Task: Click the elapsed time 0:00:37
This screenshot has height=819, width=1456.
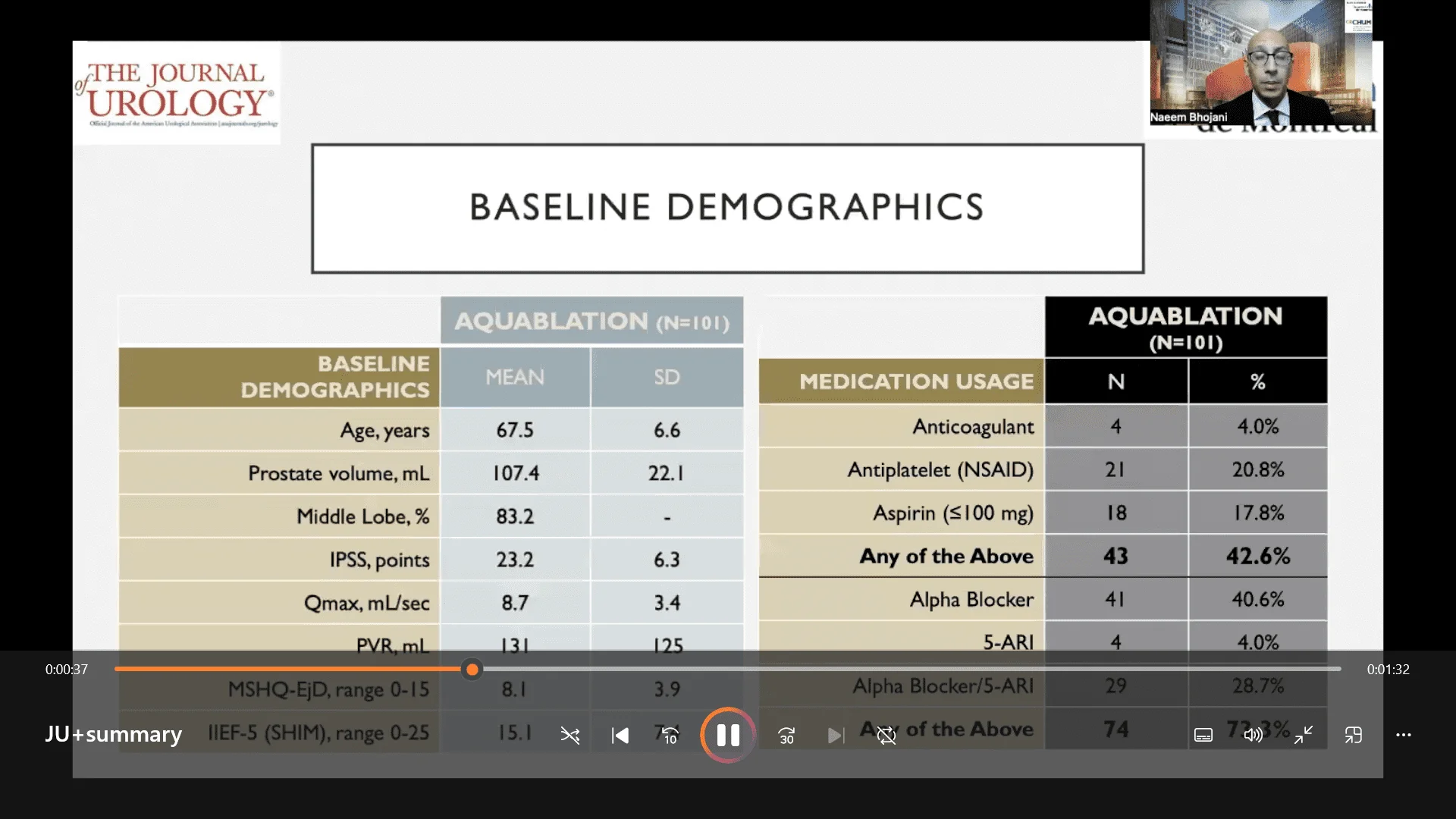Action: pyautogui.click(x=67, y=670)
